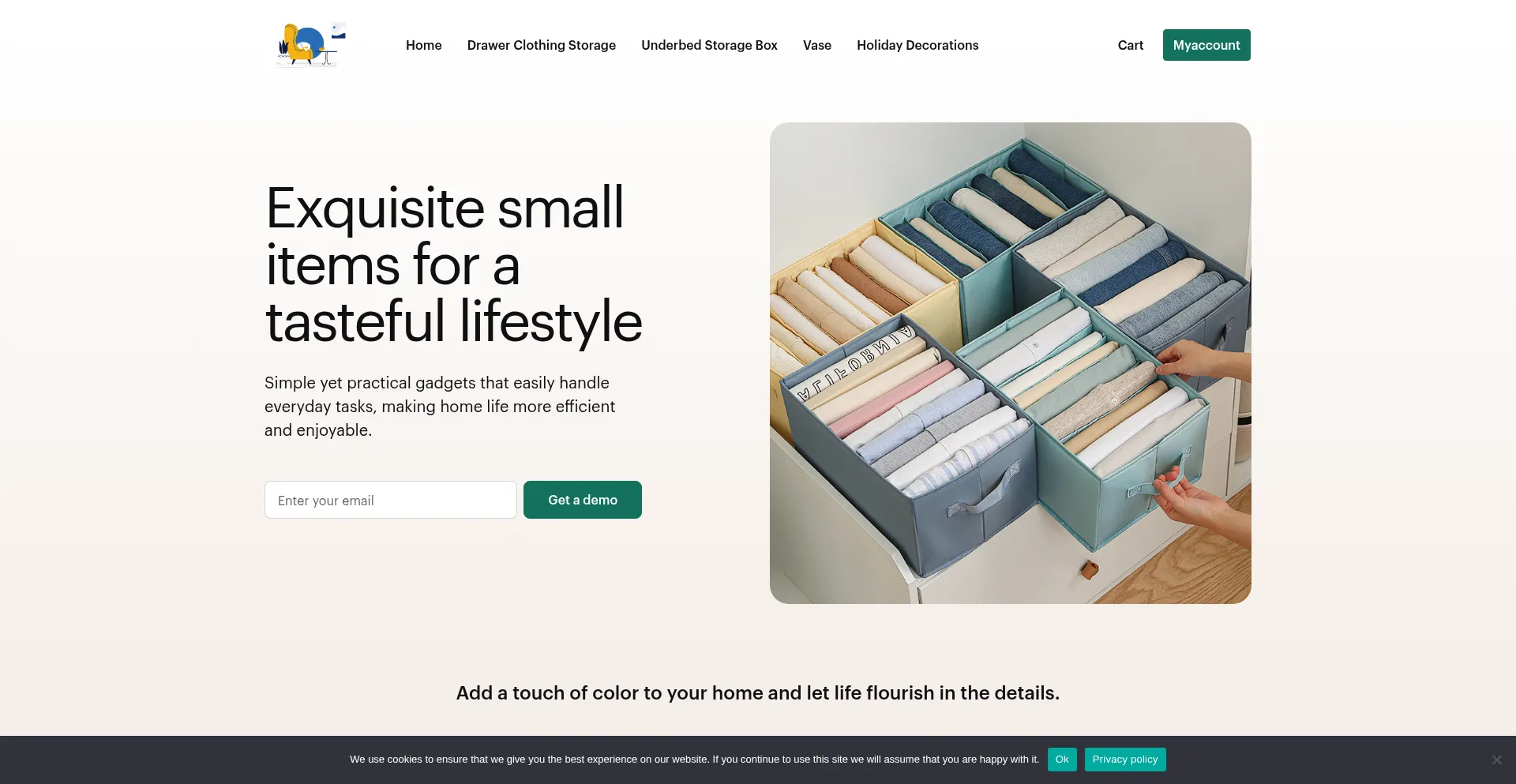1516x784 pixels.
Task: Click the 'Exquisite small items' headline
Action: point(453,264)
